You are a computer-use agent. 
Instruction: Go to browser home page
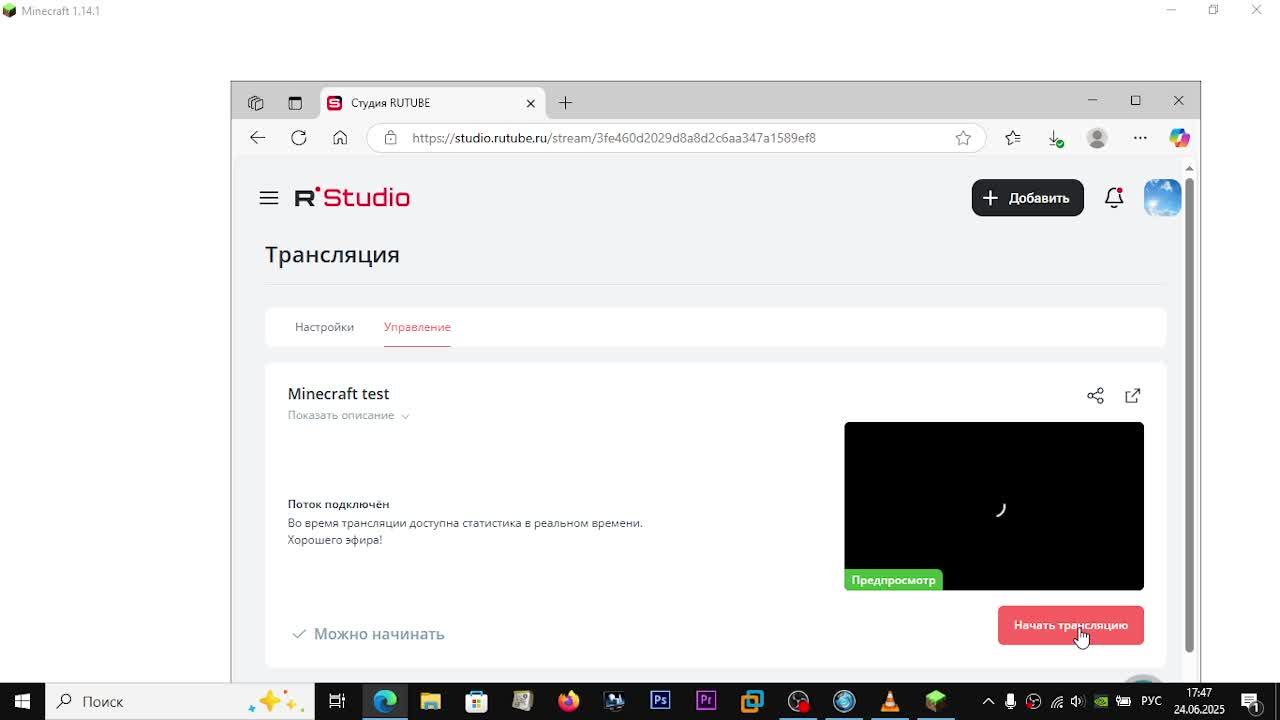[x=340, y=138]
